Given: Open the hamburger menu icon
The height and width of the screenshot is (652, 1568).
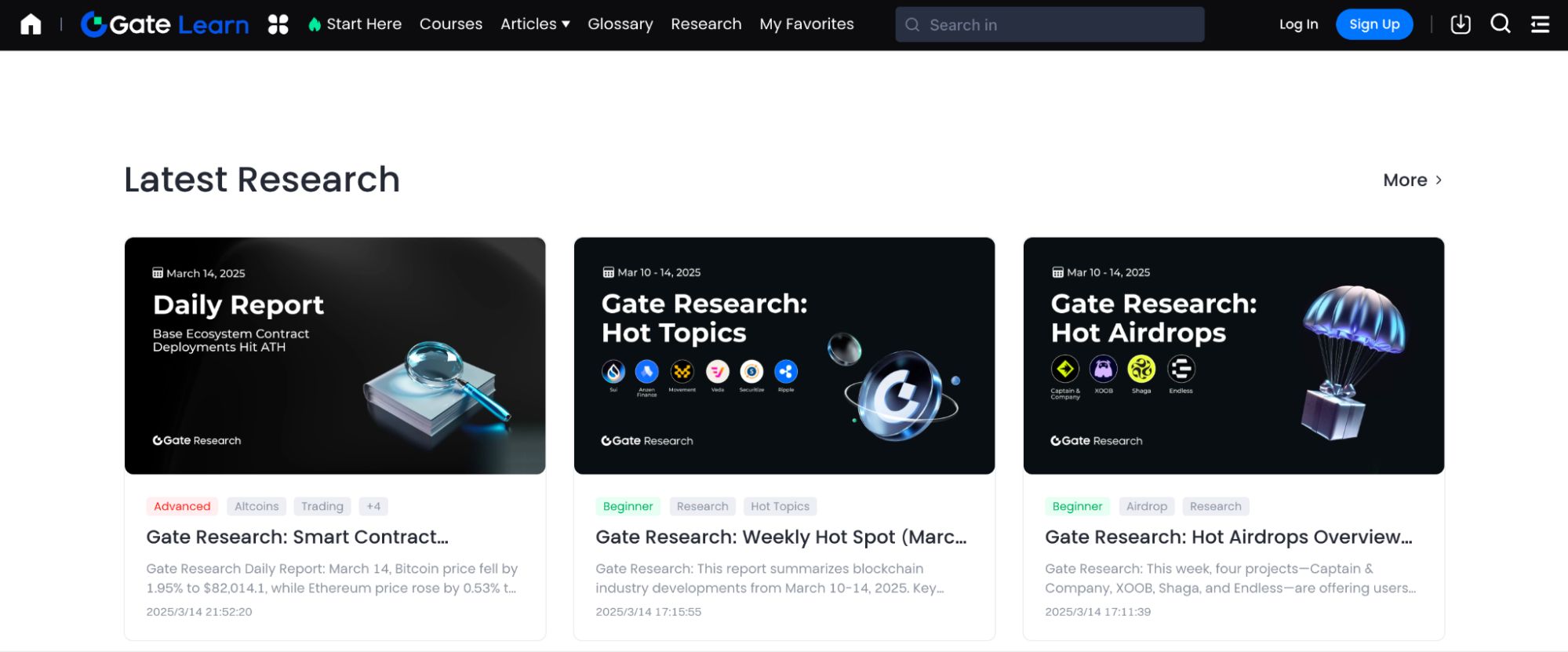Looking at the screenshot, I should coord(1540,24).
